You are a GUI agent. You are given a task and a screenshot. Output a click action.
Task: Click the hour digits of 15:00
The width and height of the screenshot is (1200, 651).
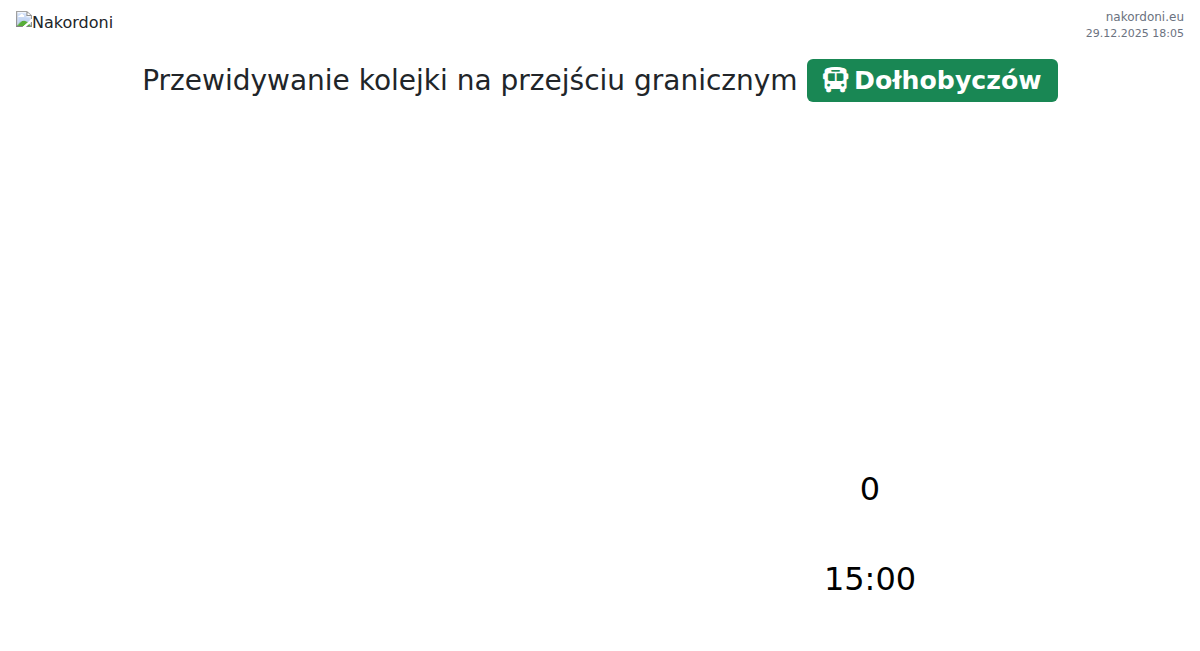click(x=845, y=579)
